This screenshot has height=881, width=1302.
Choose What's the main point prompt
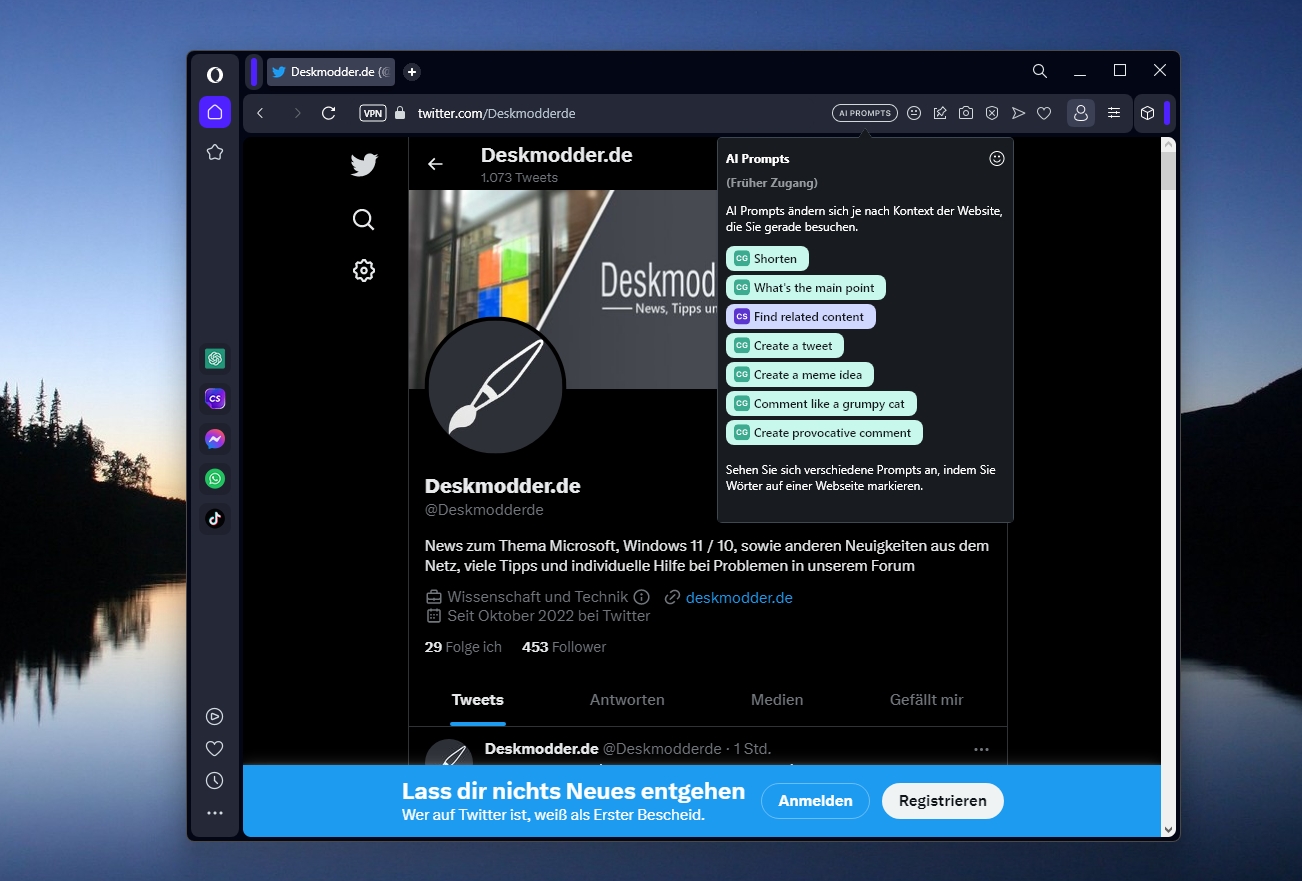tap(806, 287)
